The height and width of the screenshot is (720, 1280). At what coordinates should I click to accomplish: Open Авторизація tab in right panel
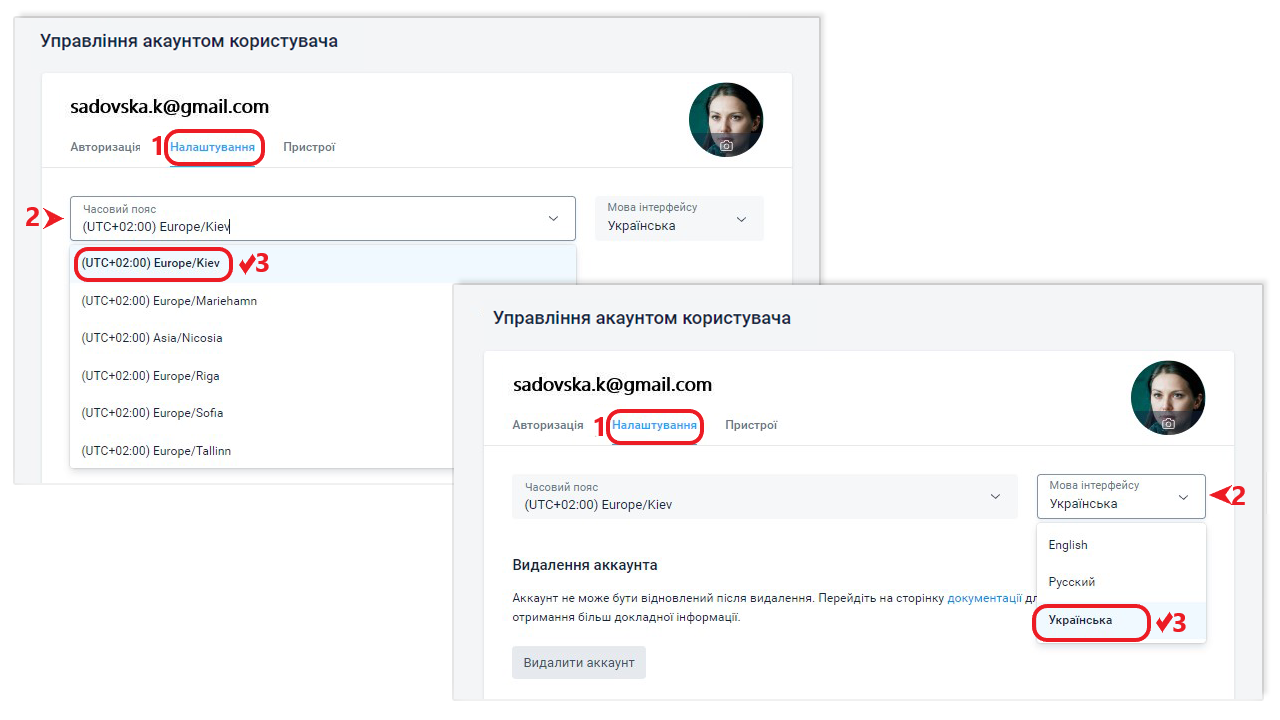(x=548, y=425)
